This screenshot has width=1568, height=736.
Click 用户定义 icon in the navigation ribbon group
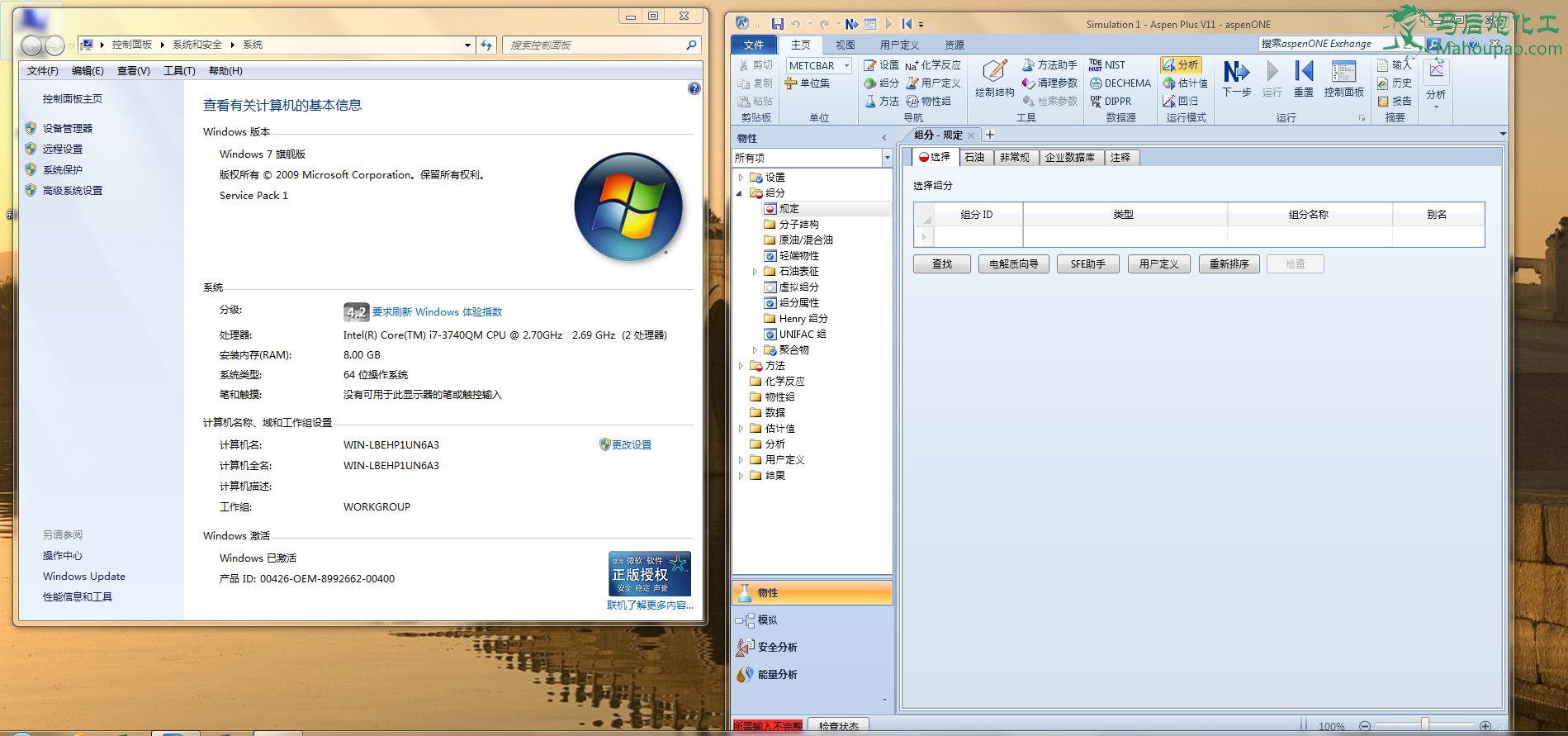(933, 83)
